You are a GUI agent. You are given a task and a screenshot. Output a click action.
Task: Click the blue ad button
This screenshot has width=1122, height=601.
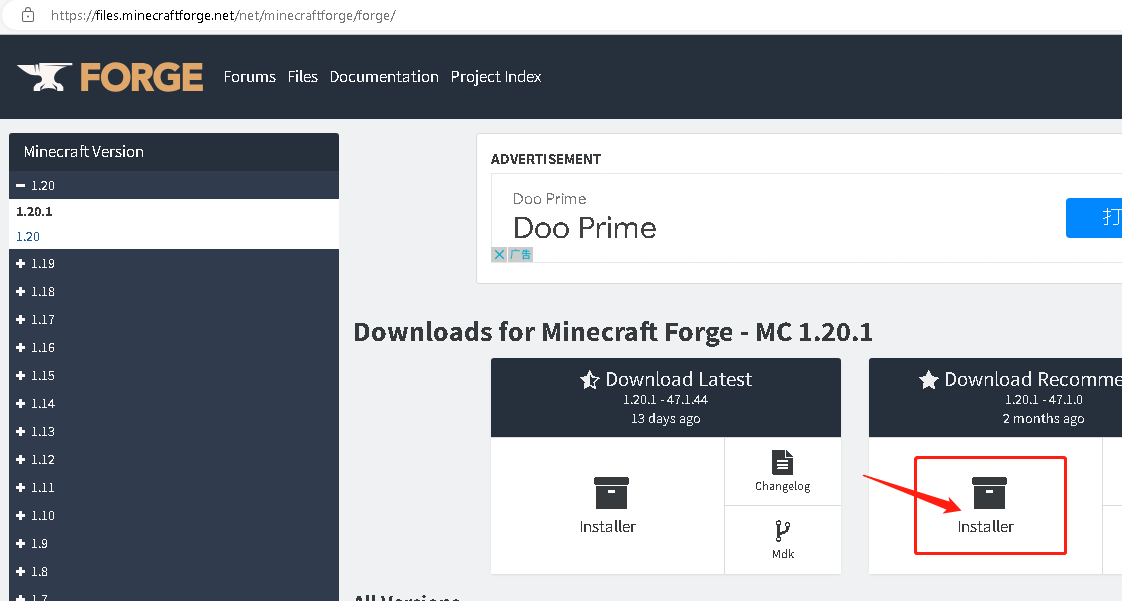[x=1094, y=218]
